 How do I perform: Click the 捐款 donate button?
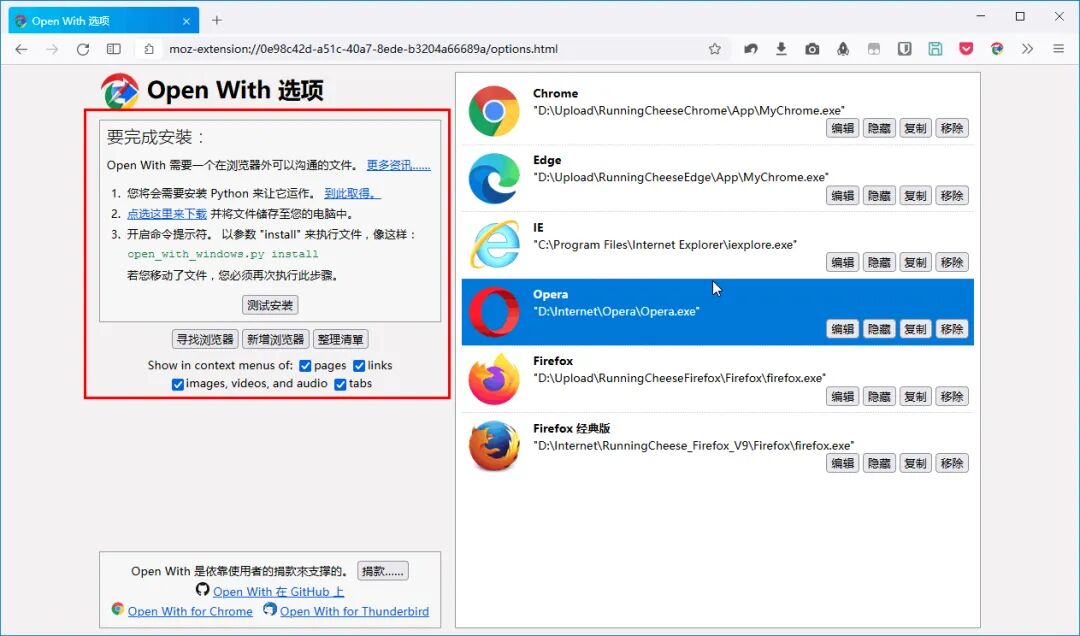tap(383, 571)
